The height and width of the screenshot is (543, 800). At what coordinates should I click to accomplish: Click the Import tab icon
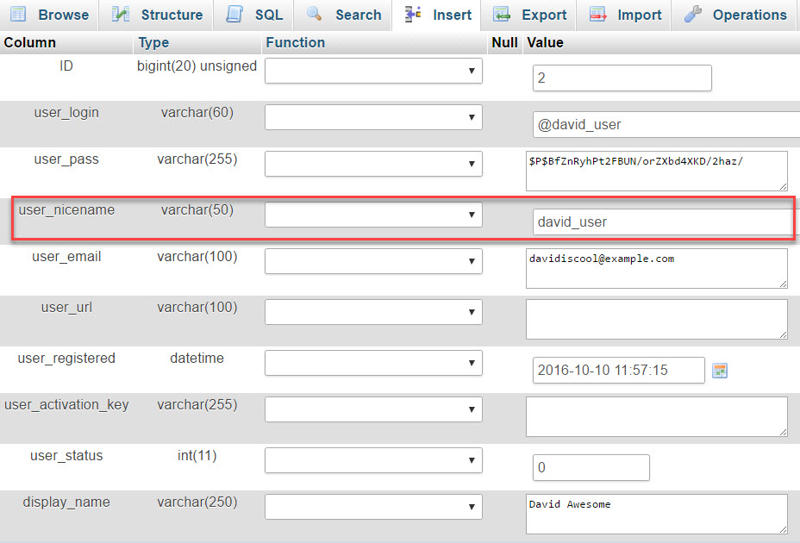(x=597, y=14)
